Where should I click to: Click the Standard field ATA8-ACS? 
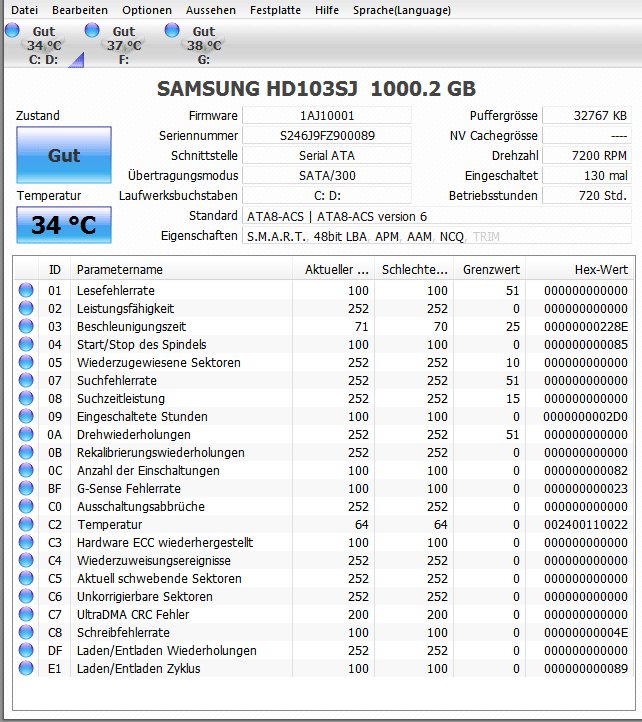tap(437, 216)
